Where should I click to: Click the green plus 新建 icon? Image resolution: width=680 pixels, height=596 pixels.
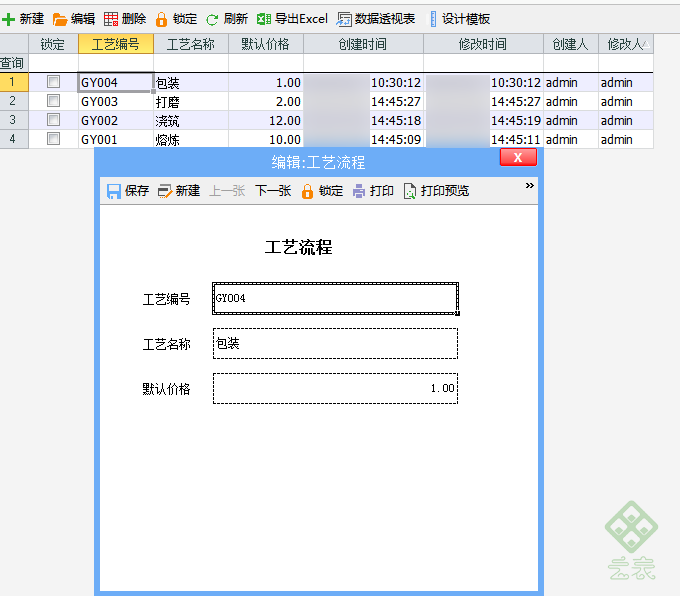(x=9, y=19)
